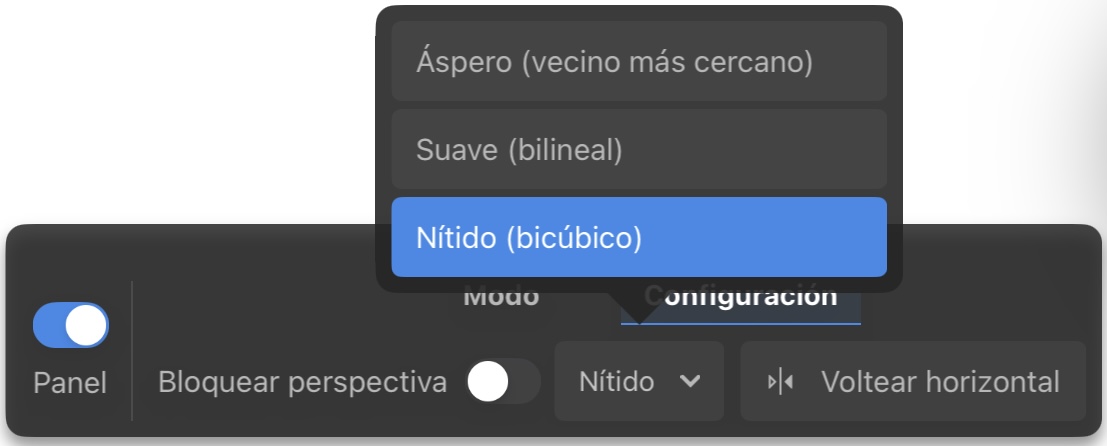Enable the Bloquear perspectiva switch
This screenshot has height=446, width=1107.
[503, 381]
